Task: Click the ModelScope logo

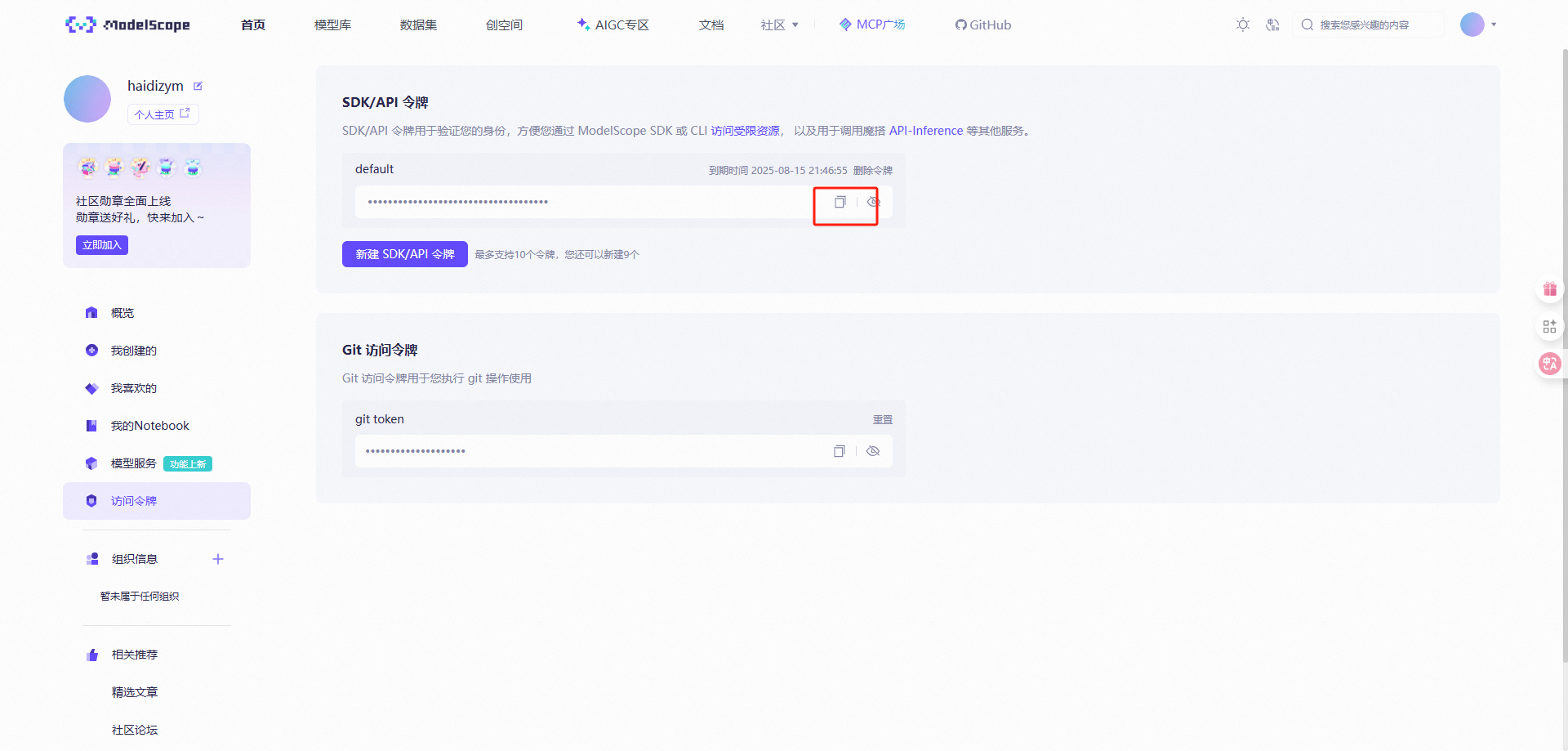Action: point(127,25)
